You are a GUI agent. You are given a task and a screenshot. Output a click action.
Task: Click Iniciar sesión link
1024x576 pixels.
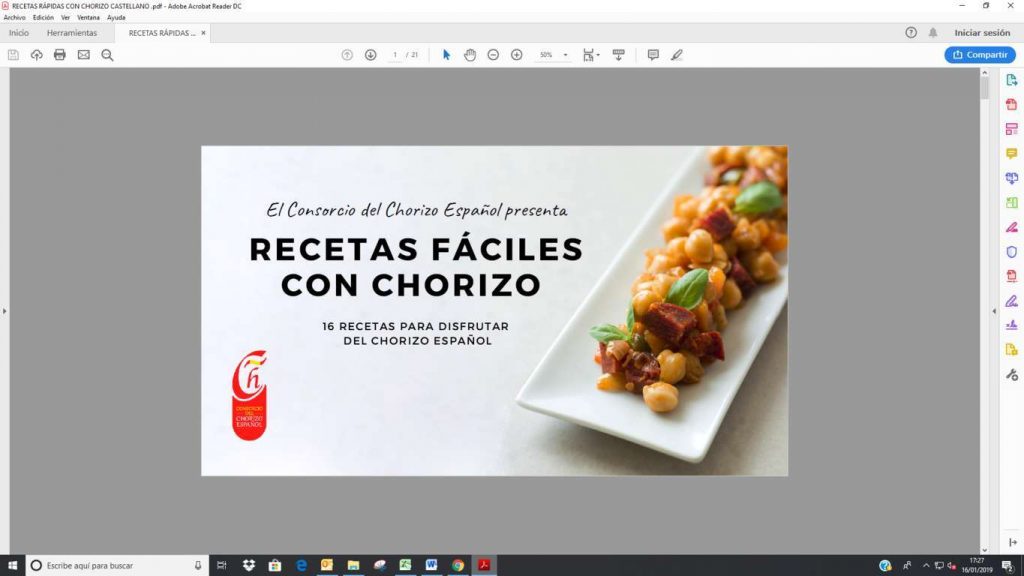click(x=982, y=33)
